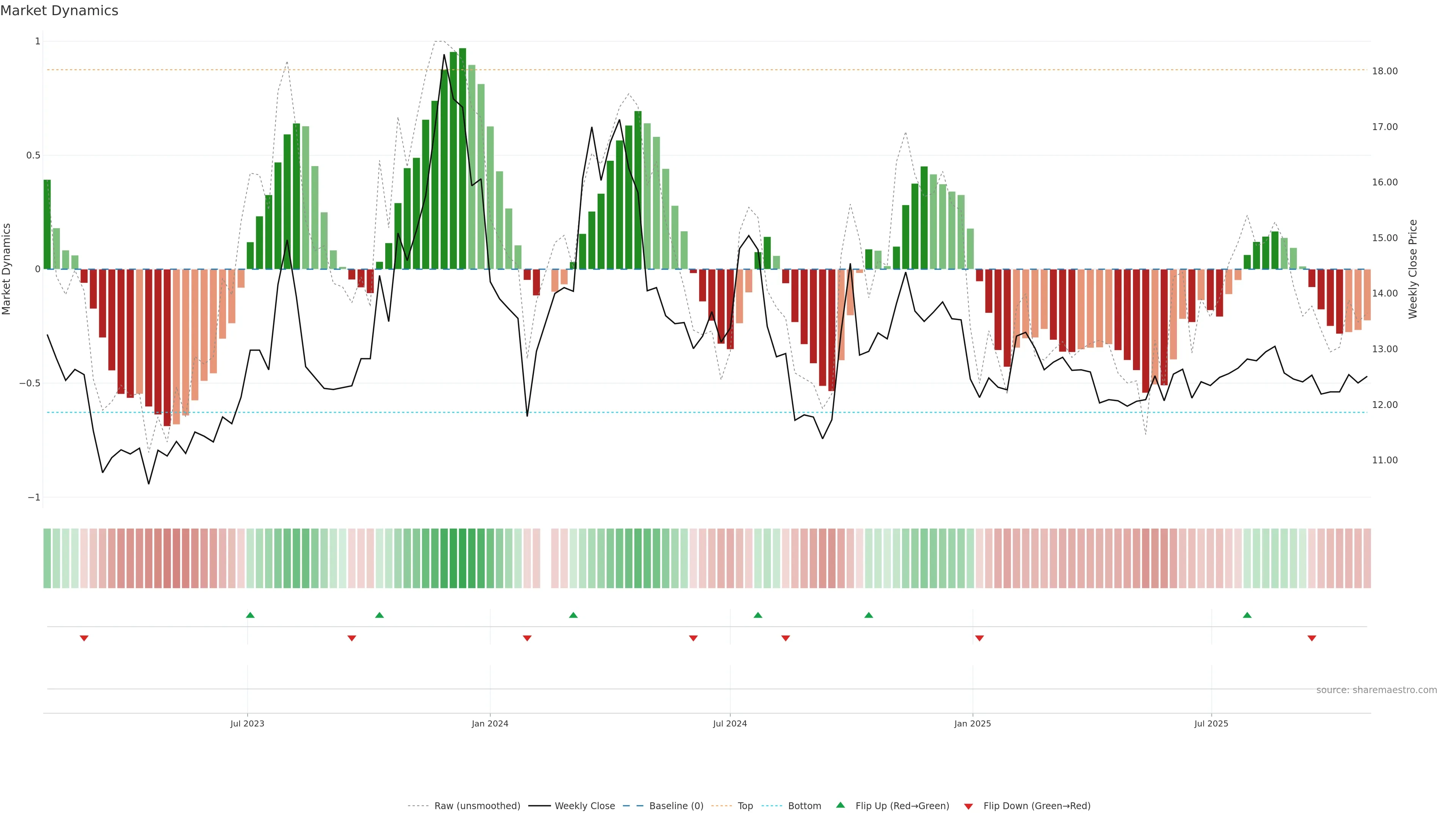The width and height of the screenshot is (1456, 819).
Task: Click the Jan 2024 x-axis label
Action: click(x=490, y=723)
